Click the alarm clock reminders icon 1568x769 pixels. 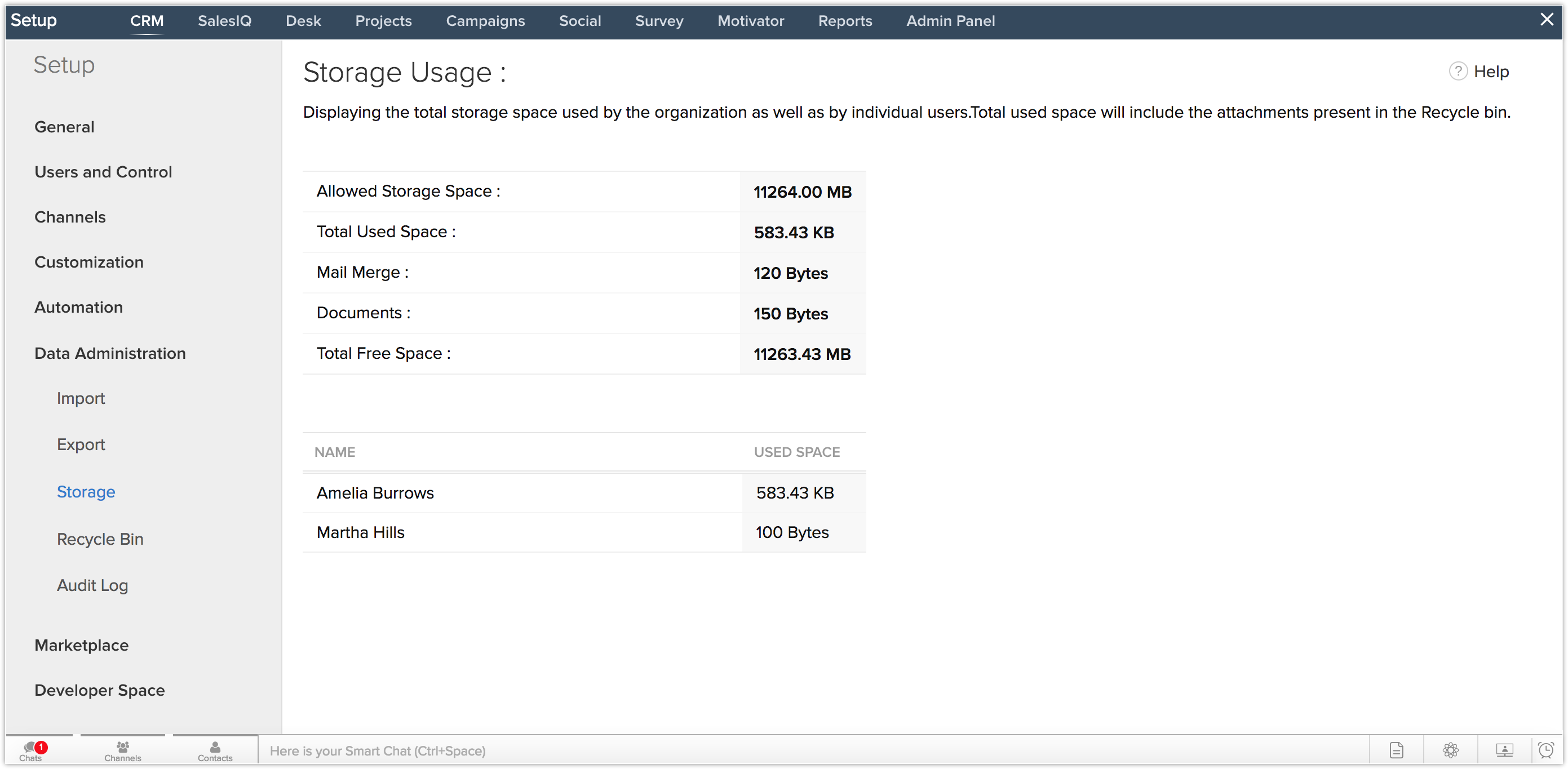point(1546,750)
